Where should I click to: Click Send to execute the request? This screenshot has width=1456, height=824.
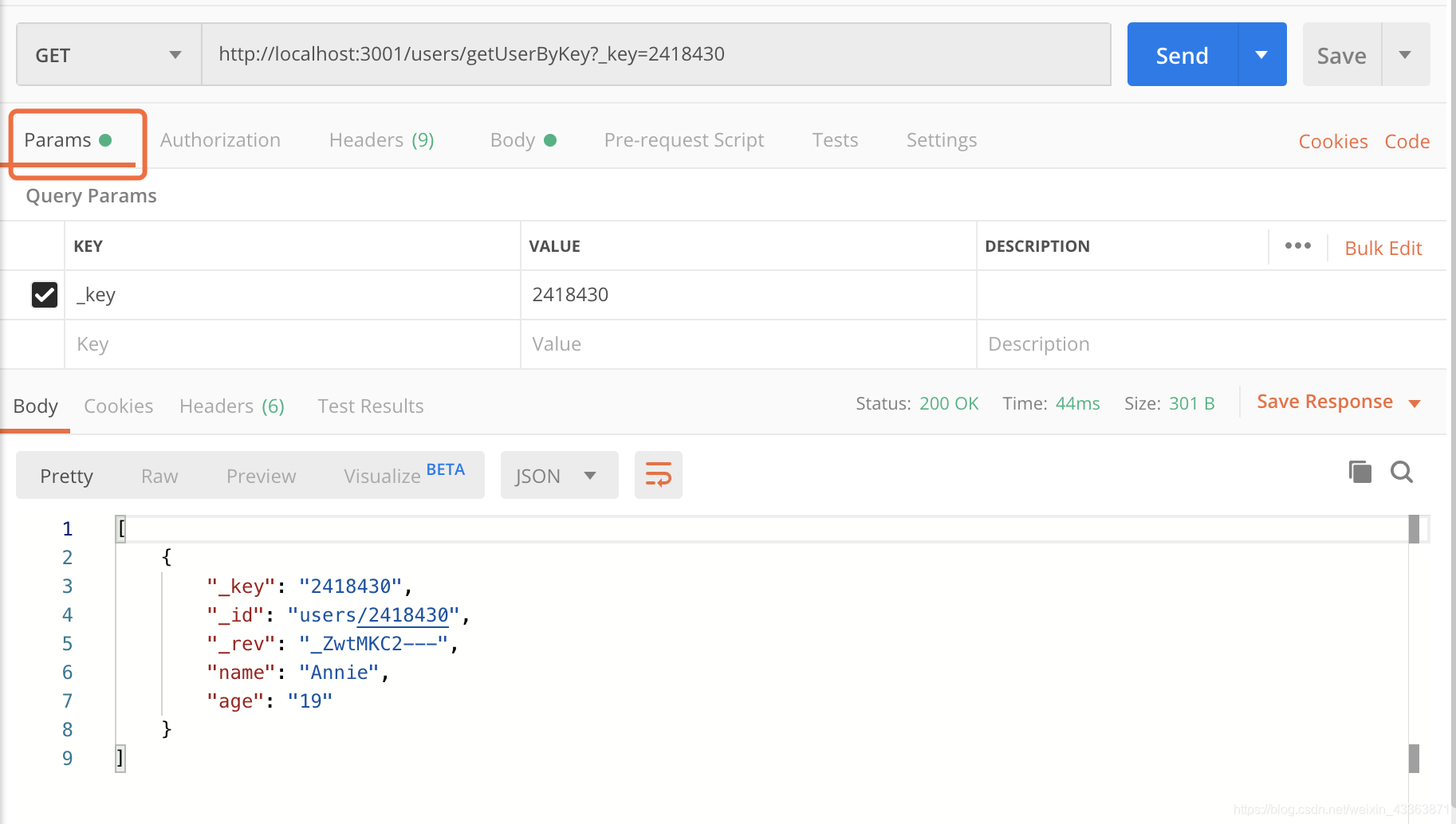[x=1182, y=54]
